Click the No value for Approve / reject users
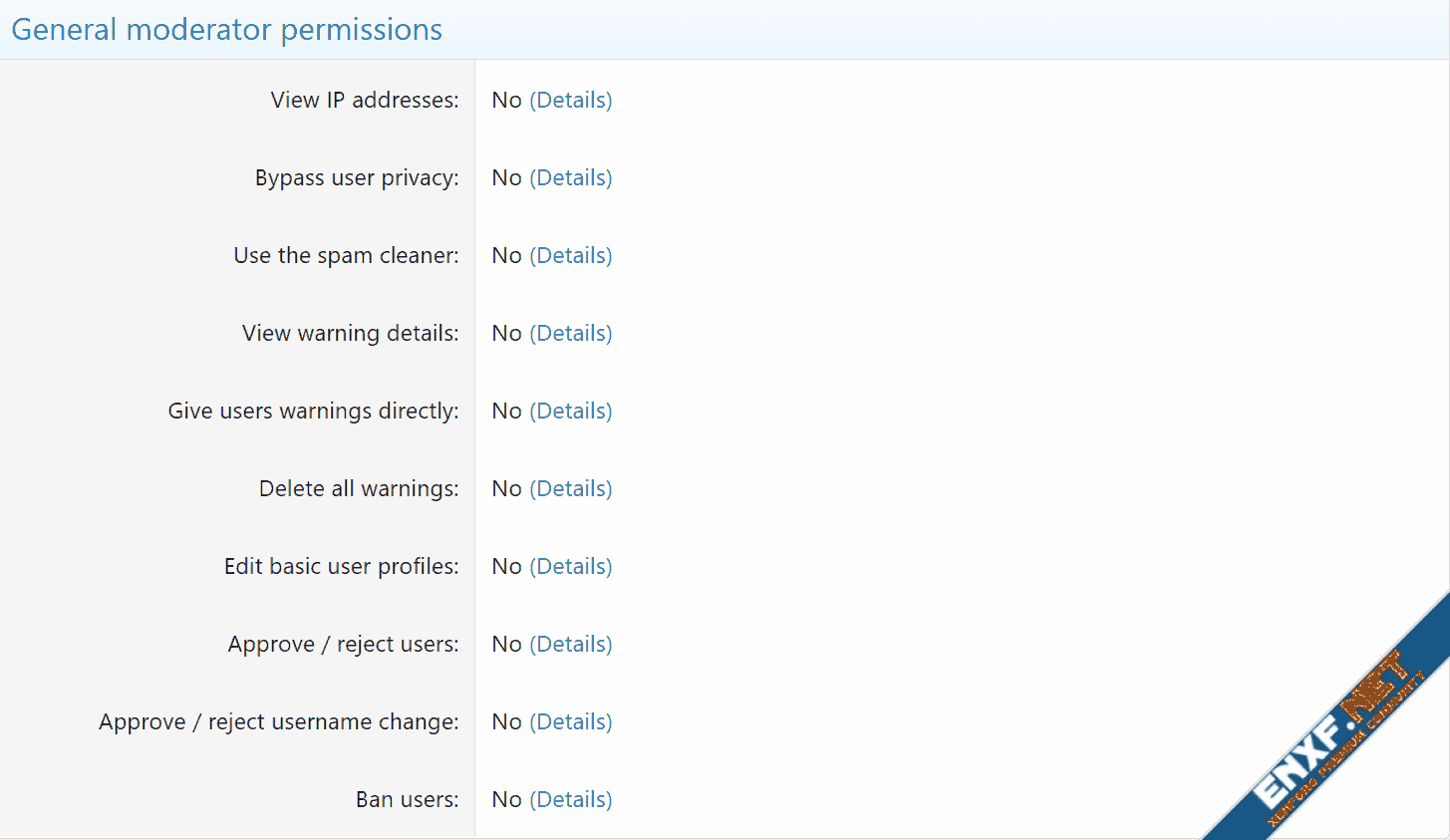Viewport: 1450px width, 840px height. (506, 644)
